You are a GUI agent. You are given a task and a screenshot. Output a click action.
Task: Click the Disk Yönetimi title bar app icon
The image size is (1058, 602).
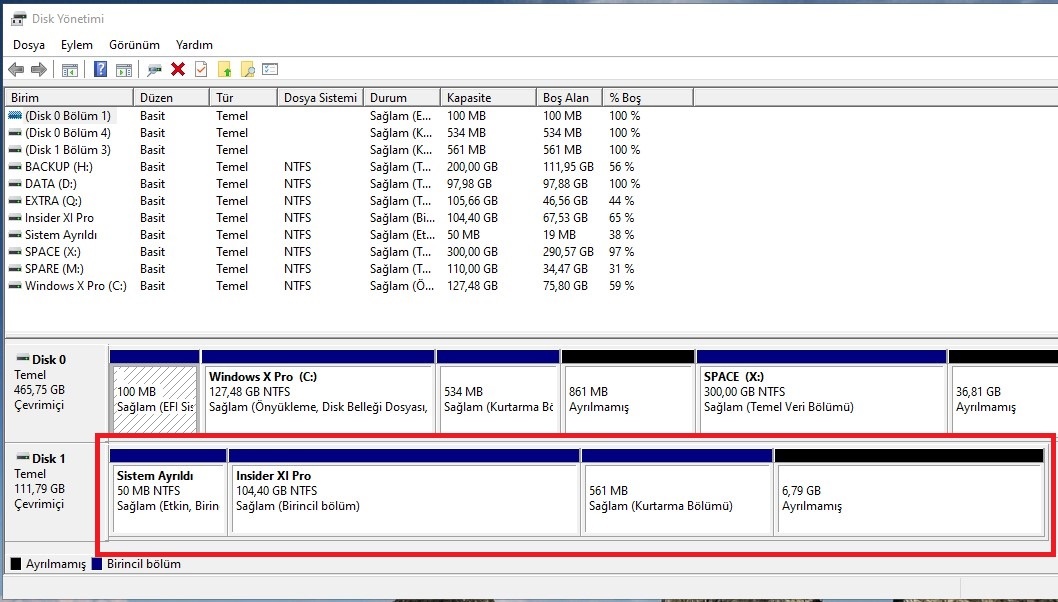(18, 18)
